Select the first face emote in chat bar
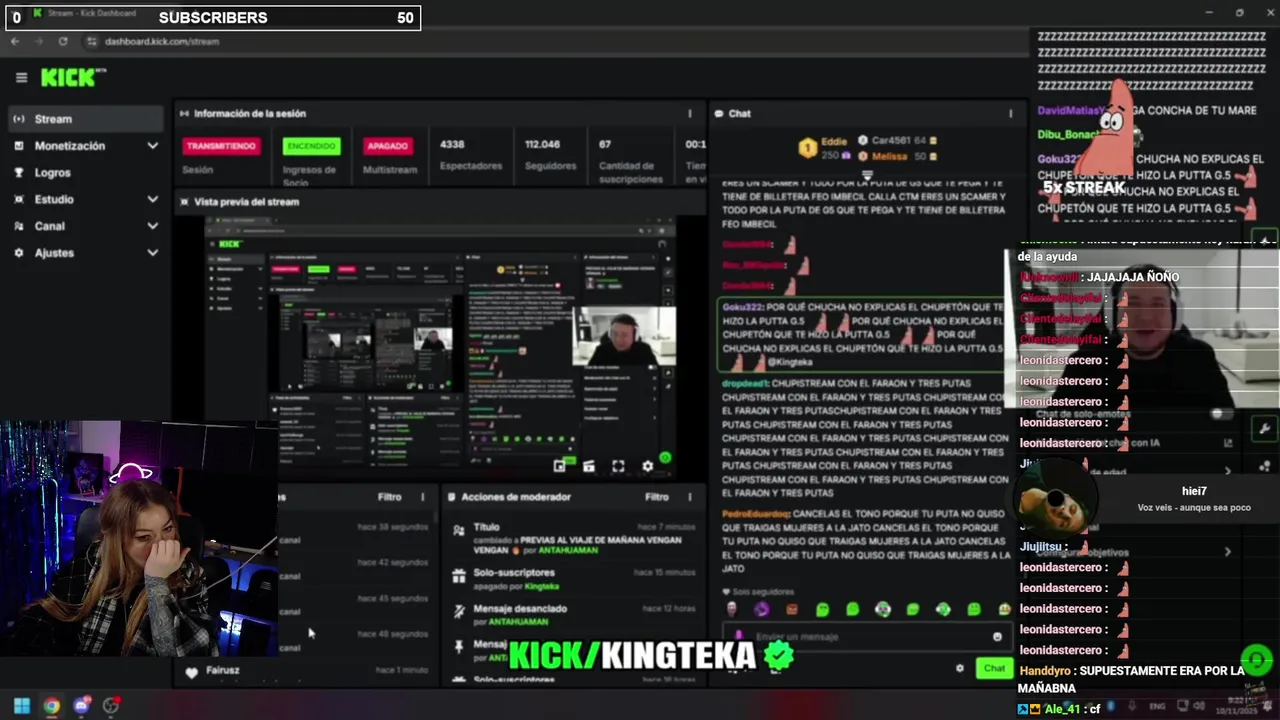The height and width of the screenshot is (720, 1280). click(731, 608)
